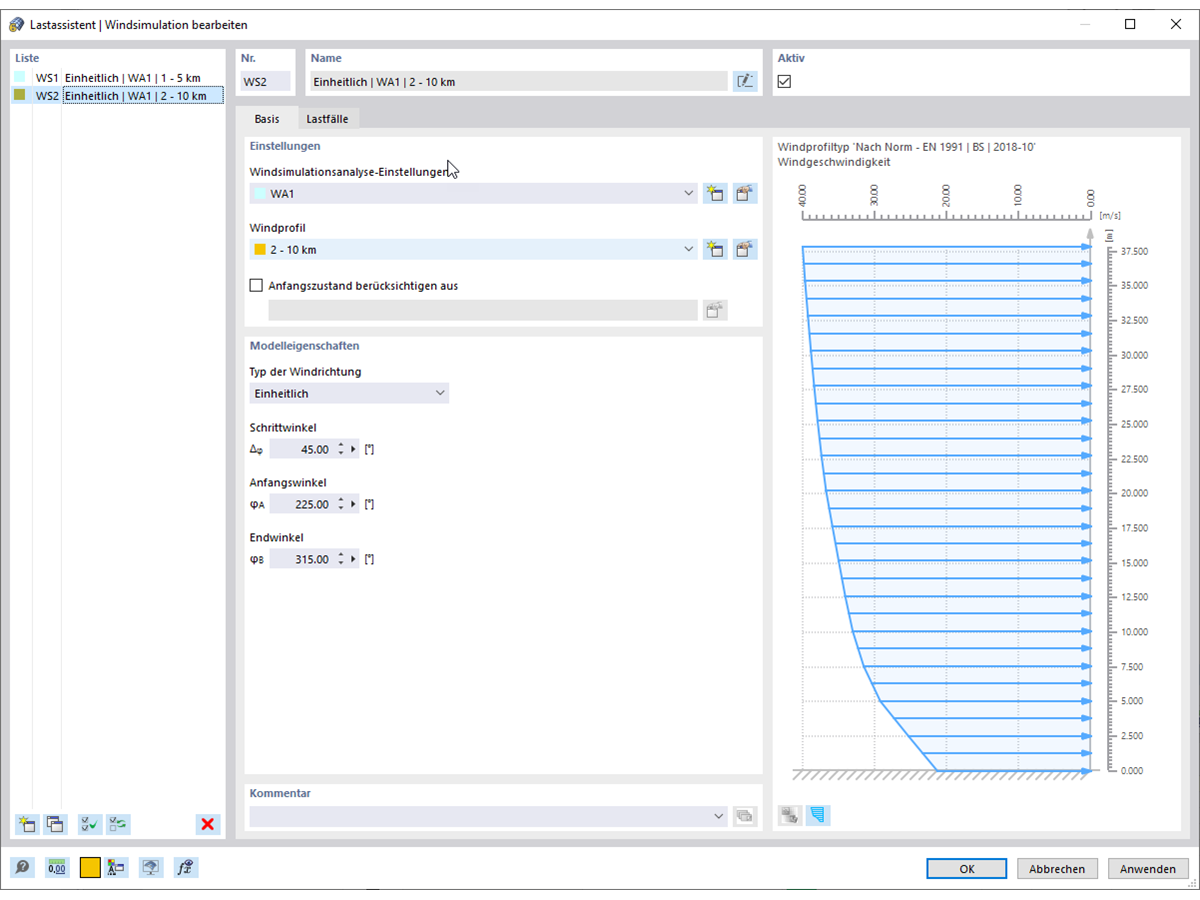
Task: Create a new wind simulation in list
Action: pos(26,825)
